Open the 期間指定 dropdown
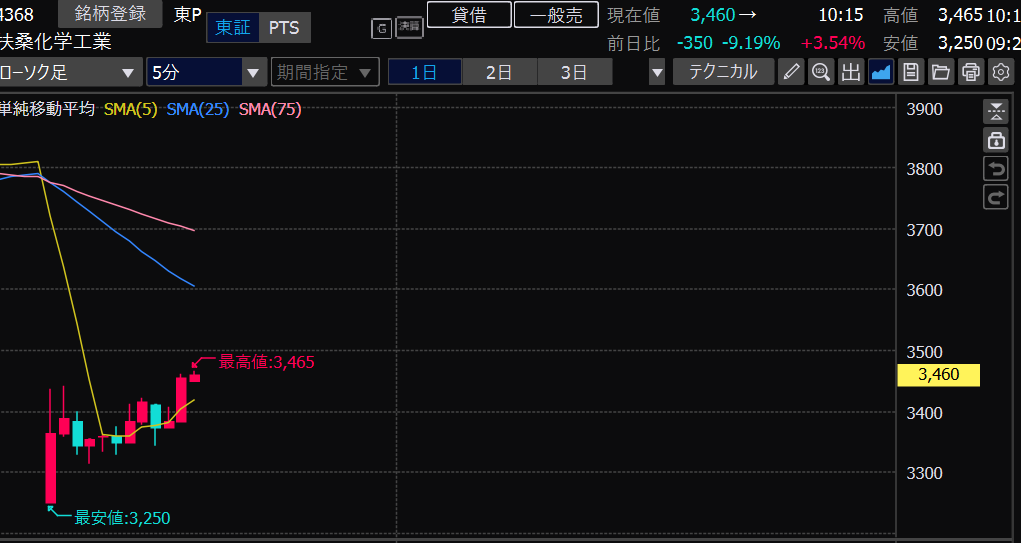The width and height of the screenshot is (1021, 543). 325,72
